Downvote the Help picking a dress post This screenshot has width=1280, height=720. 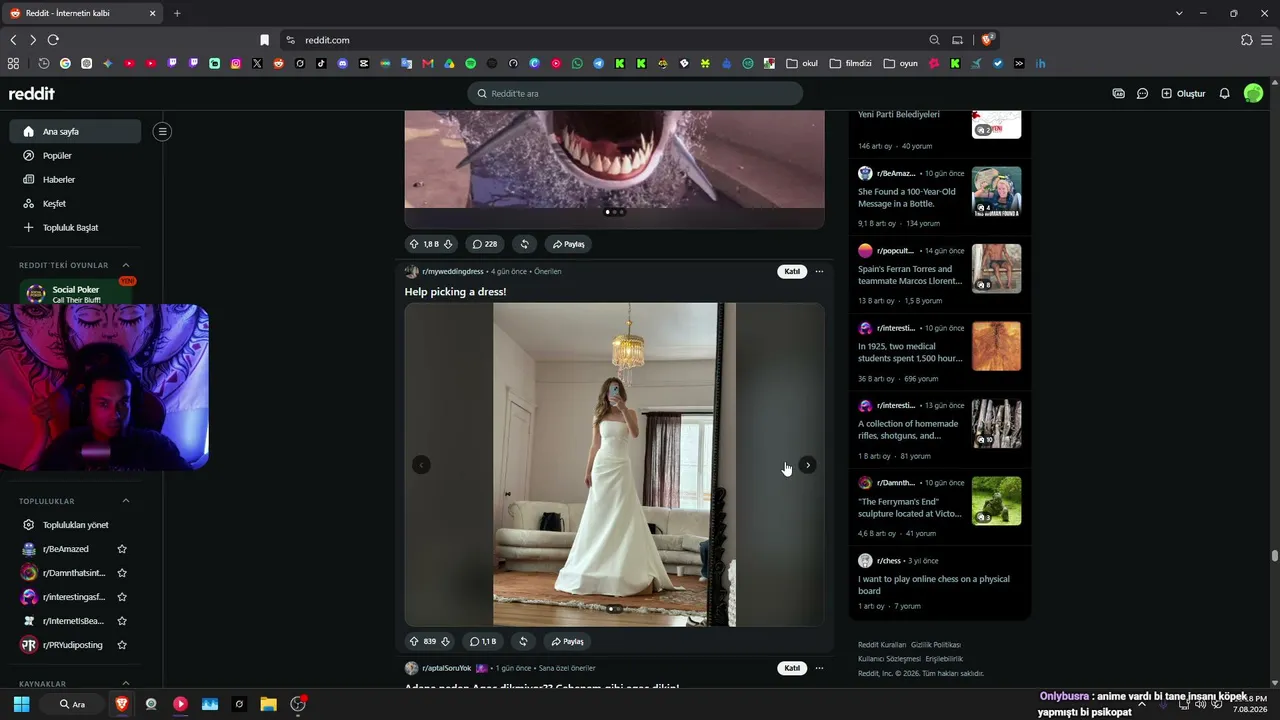(446, 641)
